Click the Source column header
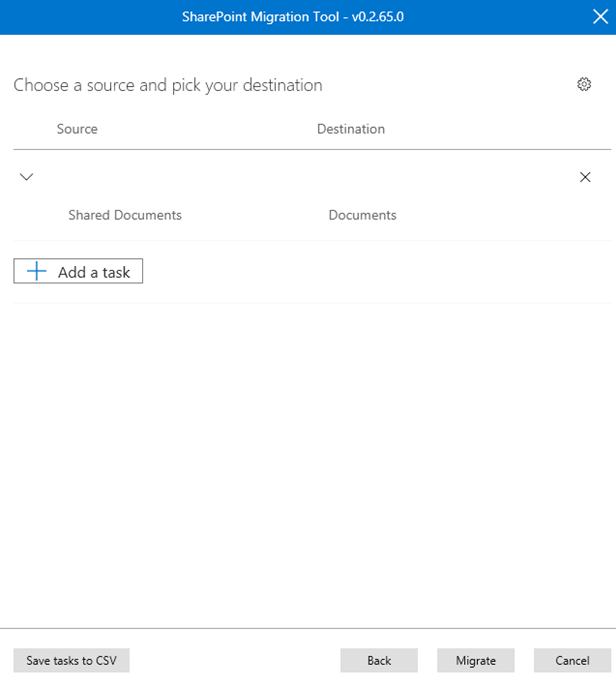 77,129
